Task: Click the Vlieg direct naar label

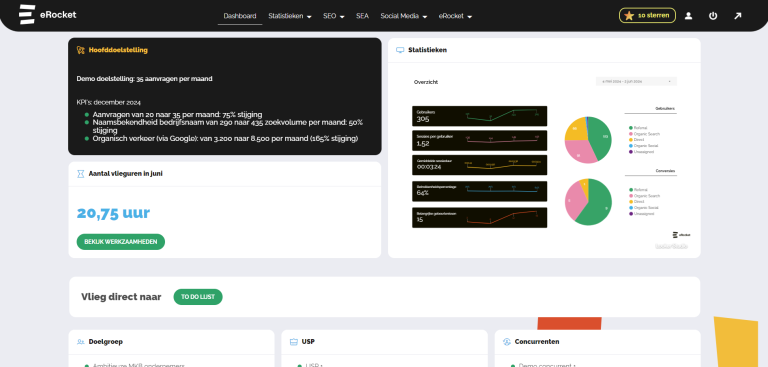Action: (121, 297)
